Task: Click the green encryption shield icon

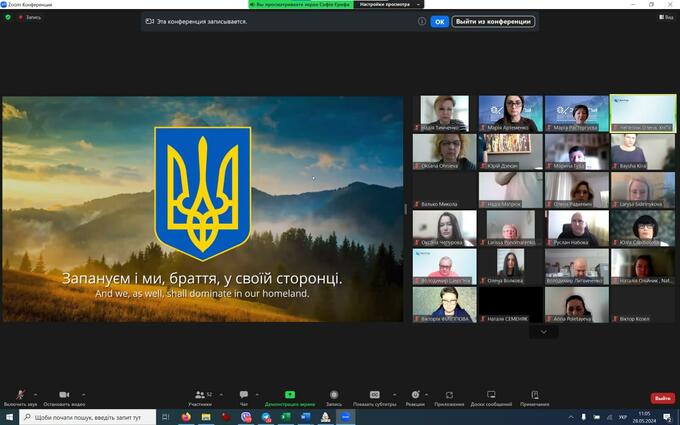Action: [8, 17]
